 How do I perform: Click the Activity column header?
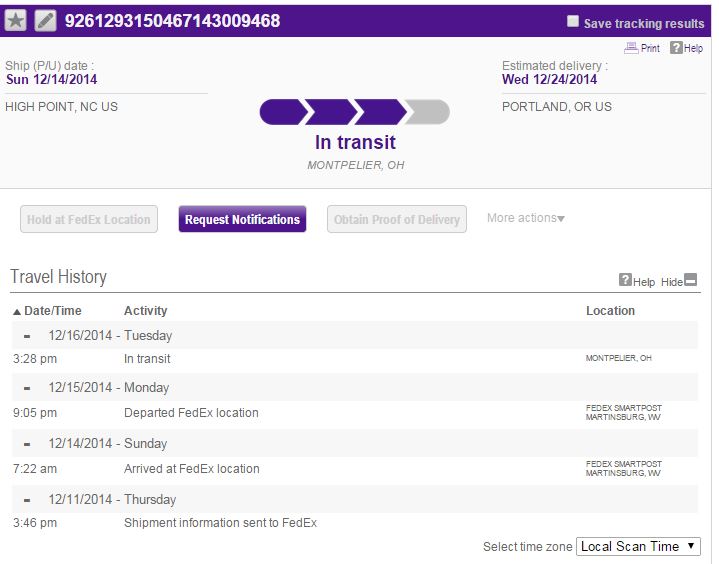(x=146, y=311)
